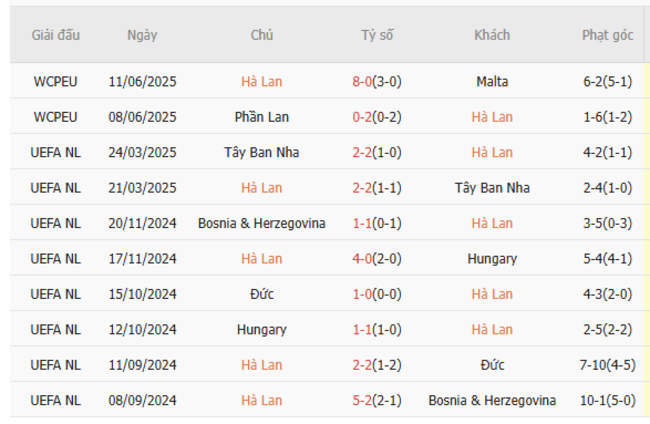Open Hungary away team on 17/11/2024
Screen dimensions: 650x424
[492, 258]
